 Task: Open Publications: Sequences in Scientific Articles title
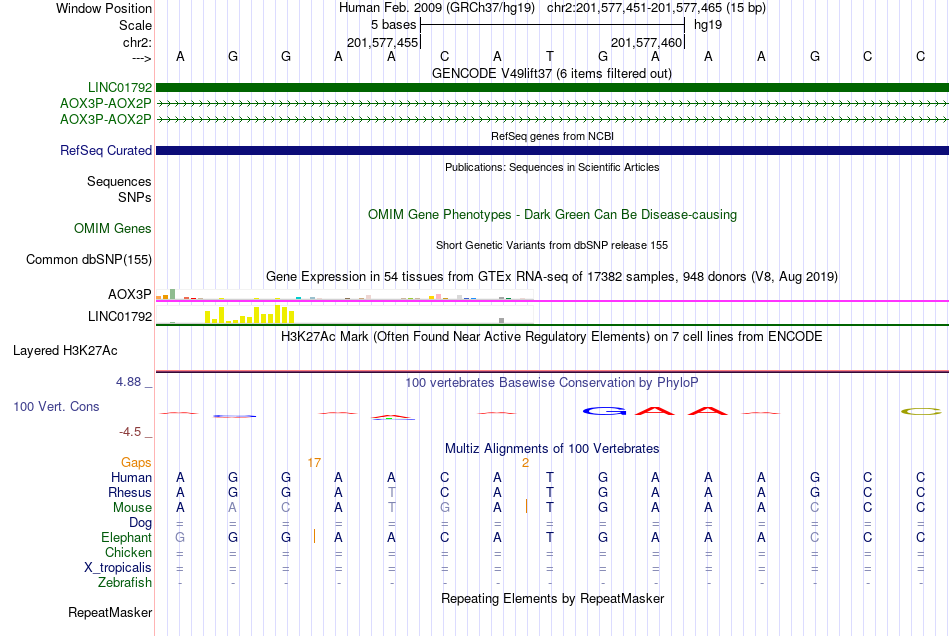click(552, 167)
